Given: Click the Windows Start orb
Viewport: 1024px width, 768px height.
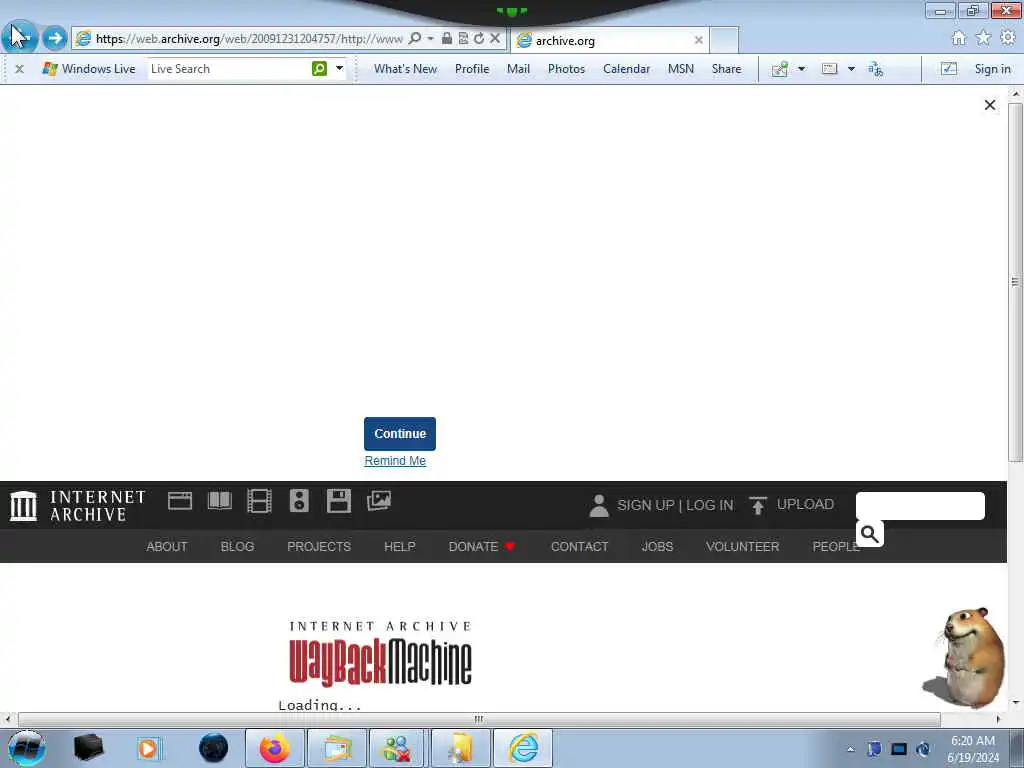Looking at the screenshot, I should pos(26,748).
